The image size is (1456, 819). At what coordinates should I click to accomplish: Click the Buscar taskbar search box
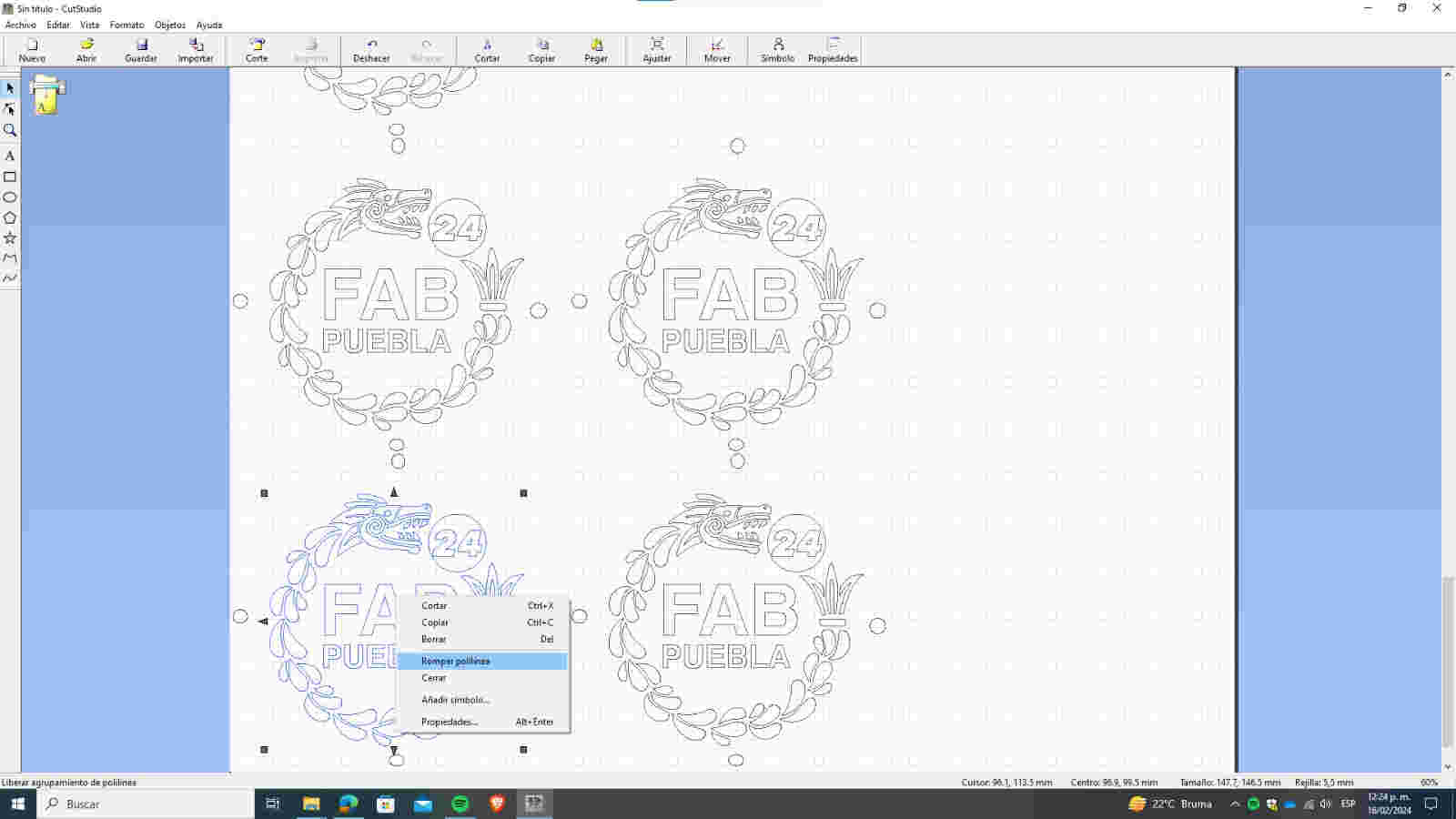[146, 804]
